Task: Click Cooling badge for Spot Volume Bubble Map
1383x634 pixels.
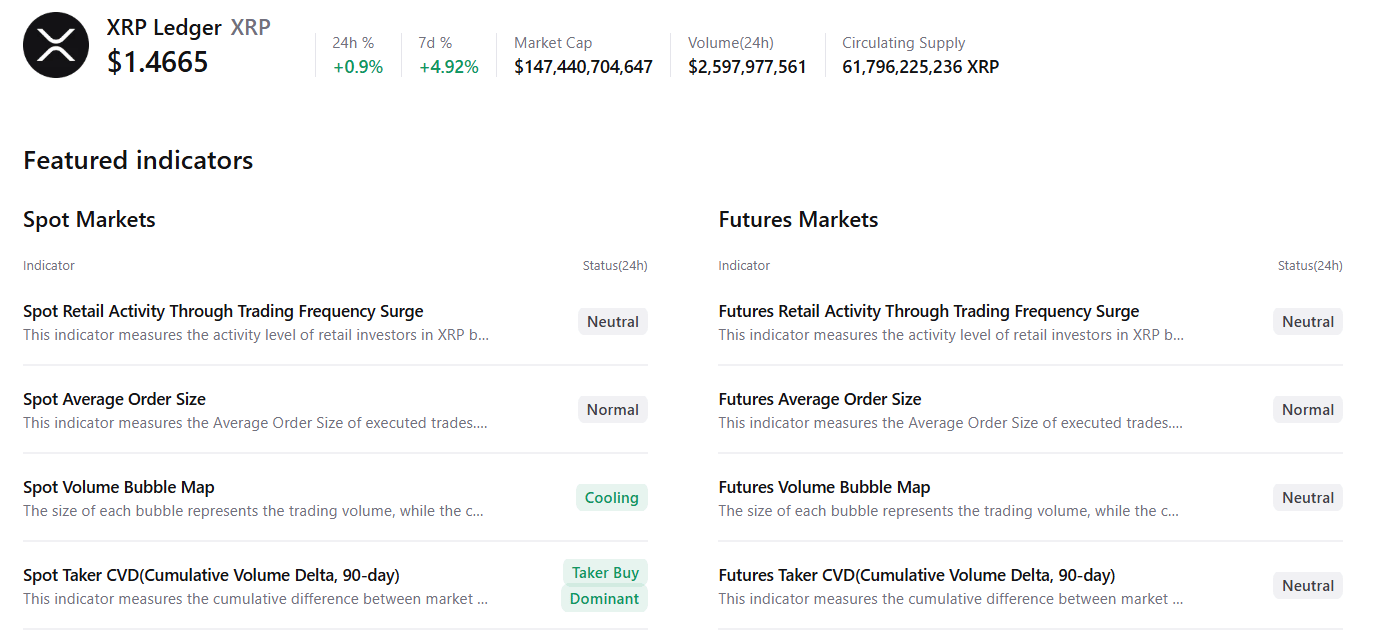Action: pos(612,498)
